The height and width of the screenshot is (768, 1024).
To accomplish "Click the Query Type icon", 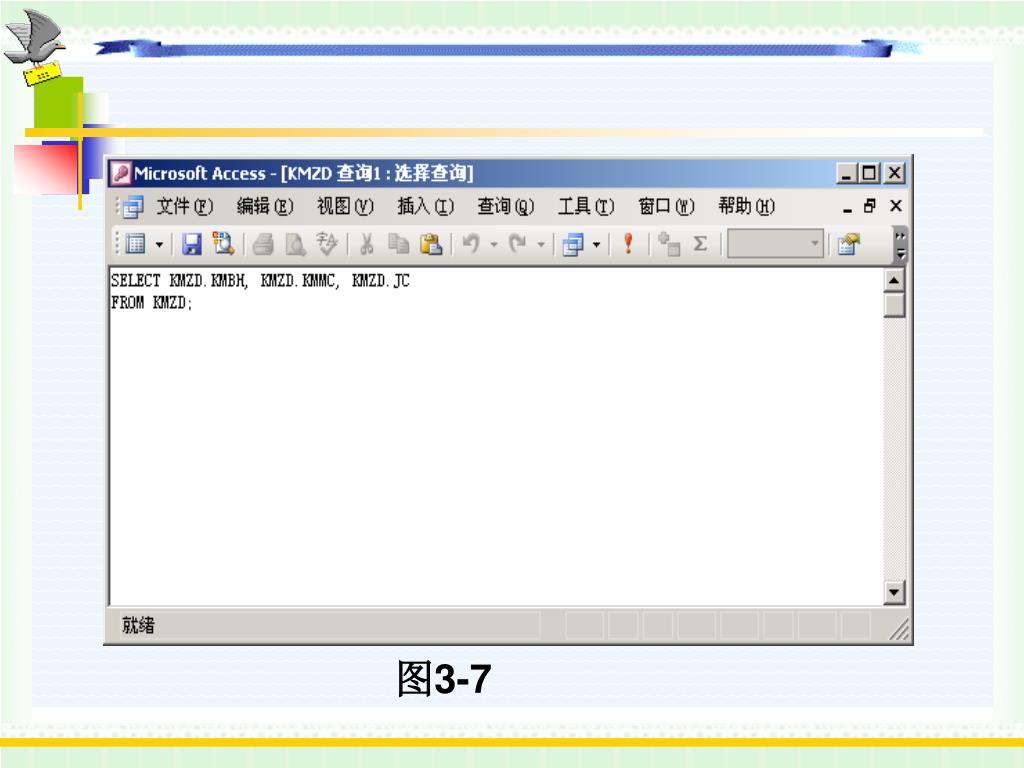I will pyautogui.click(x=573, y=245).
